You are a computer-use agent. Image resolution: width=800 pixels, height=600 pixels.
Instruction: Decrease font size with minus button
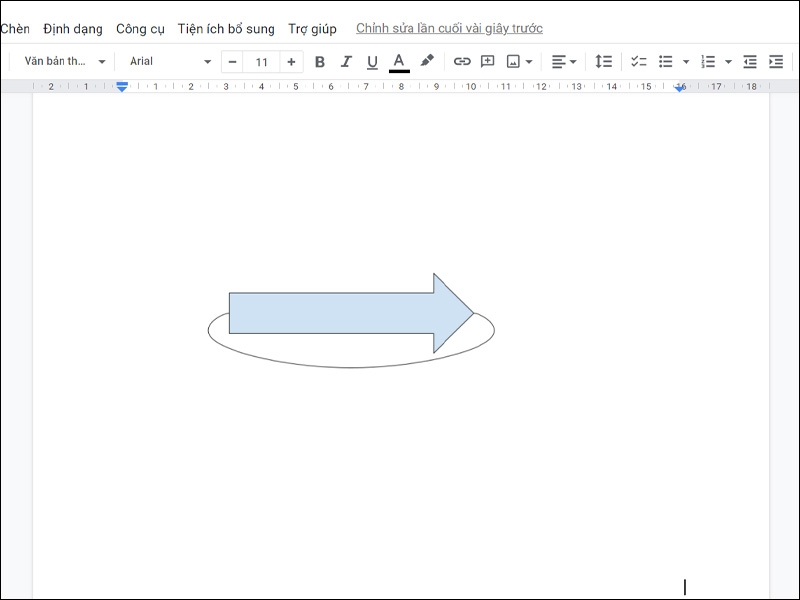(233, 62)
